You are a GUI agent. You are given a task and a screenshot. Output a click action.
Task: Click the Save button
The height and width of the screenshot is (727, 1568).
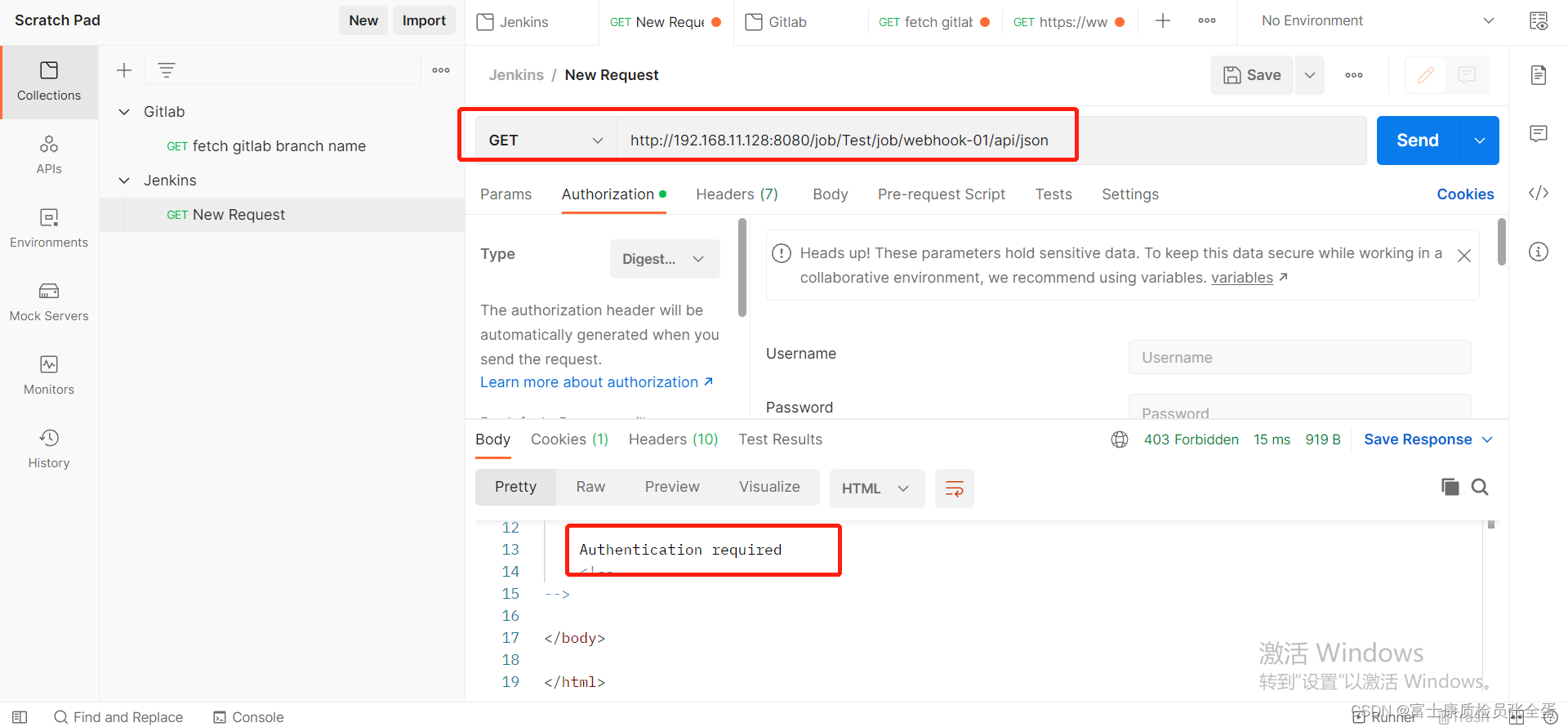coord(1252,75)
